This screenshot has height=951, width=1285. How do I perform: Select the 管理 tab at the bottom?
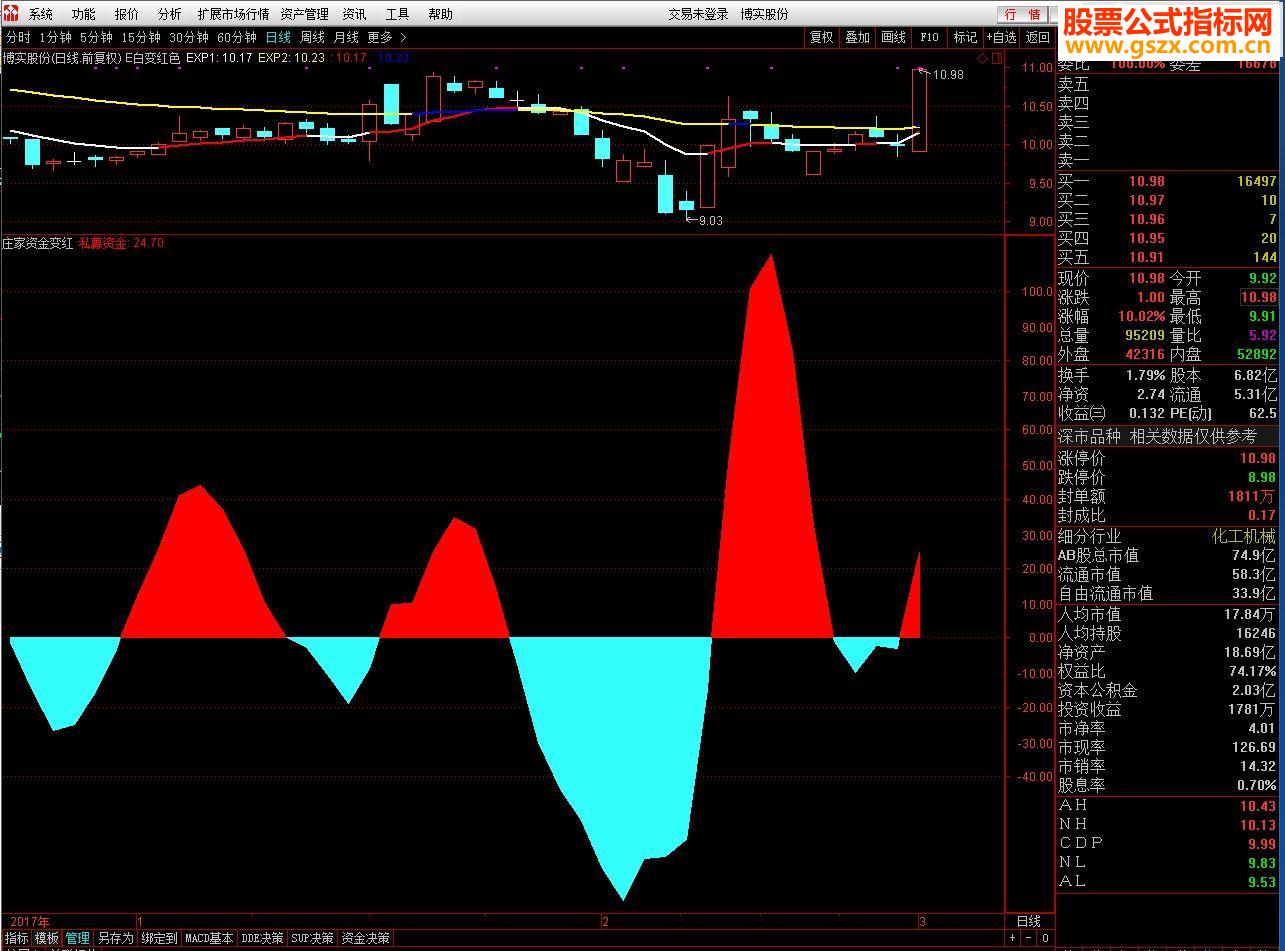click(77, 938)
